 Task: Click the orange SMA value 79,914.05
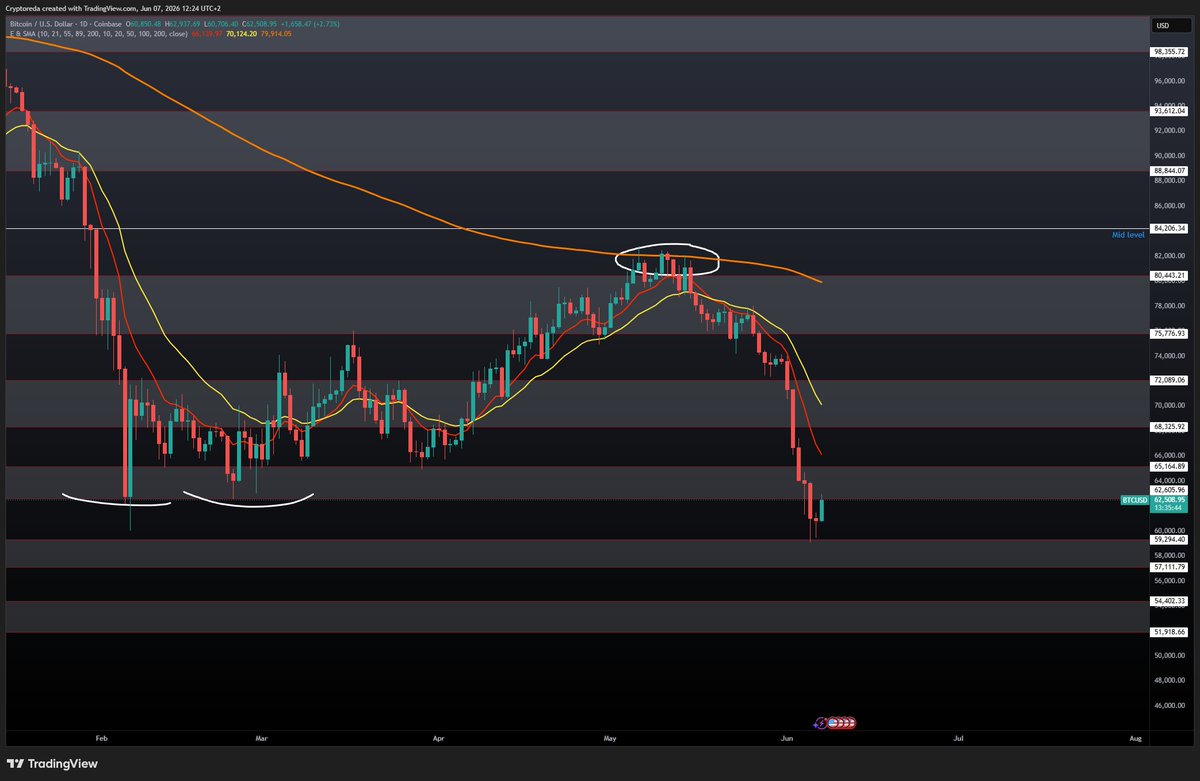[x=275, y=33]
